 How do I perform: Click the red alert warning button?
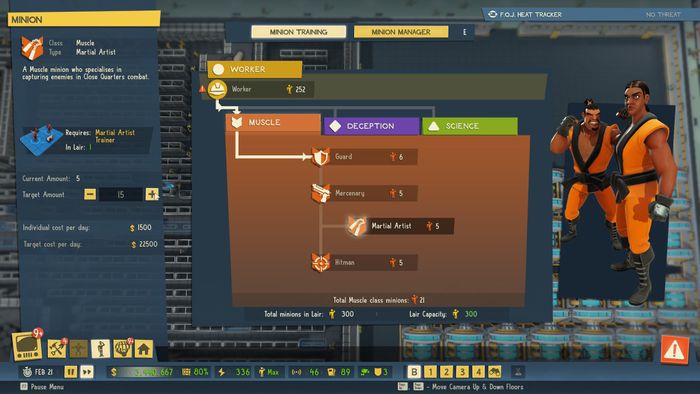(675, 350)
